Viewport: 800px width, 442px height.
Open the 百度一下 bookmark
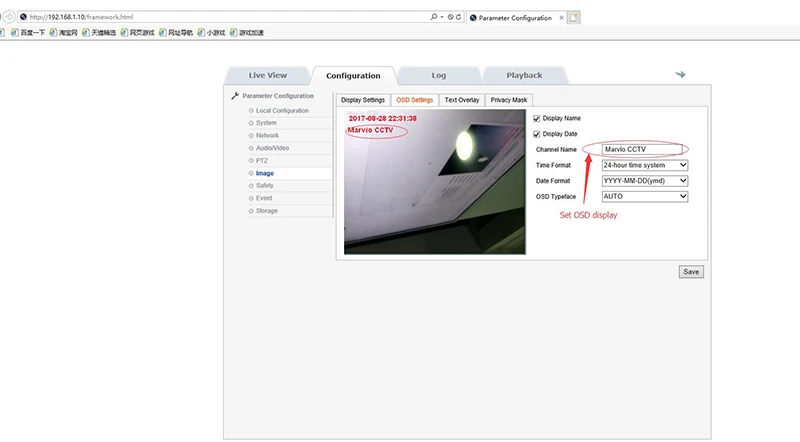click(x=28, y=33)
